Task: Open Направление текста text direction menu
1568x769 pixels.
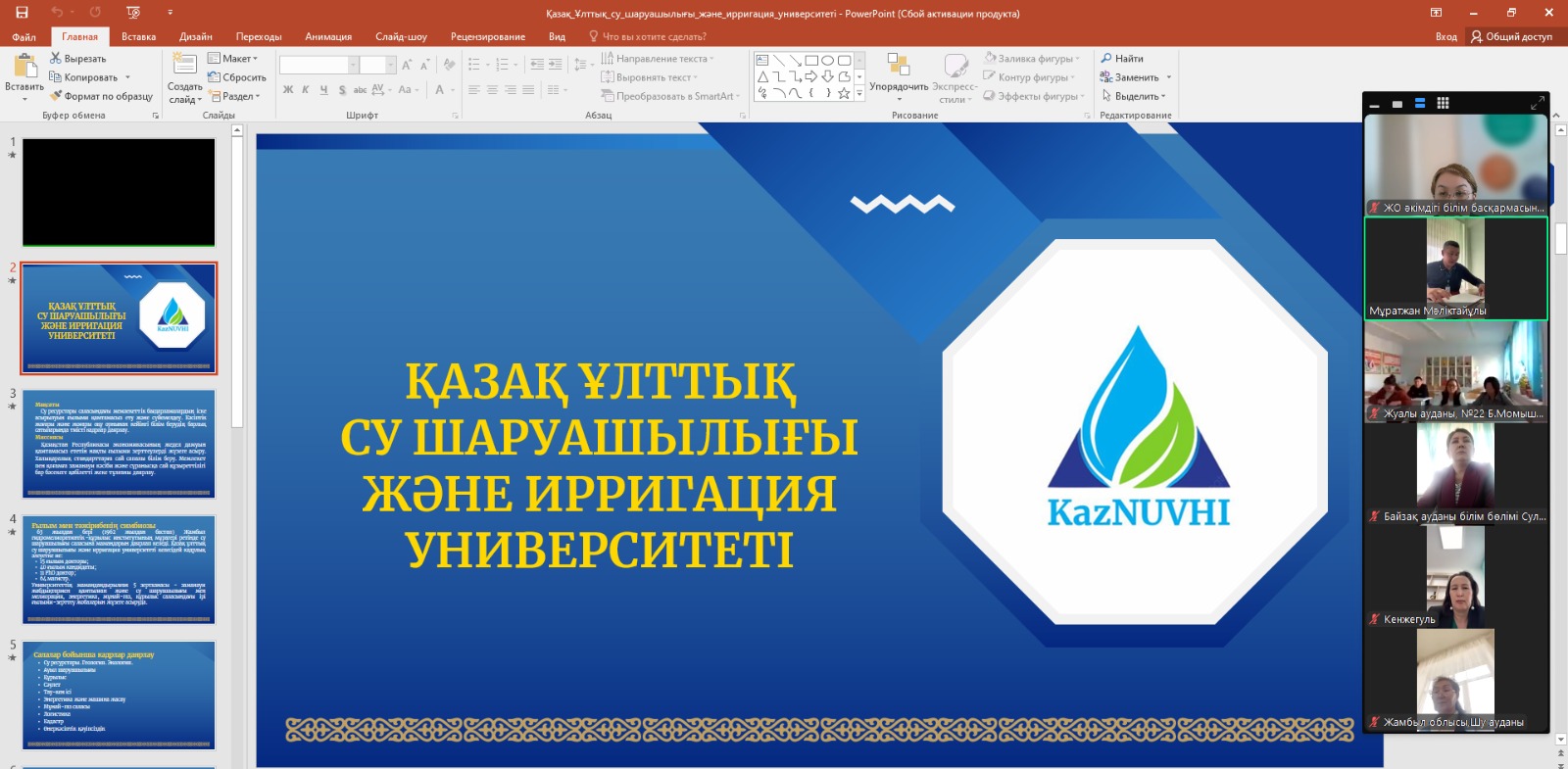Action: [658, 59]
